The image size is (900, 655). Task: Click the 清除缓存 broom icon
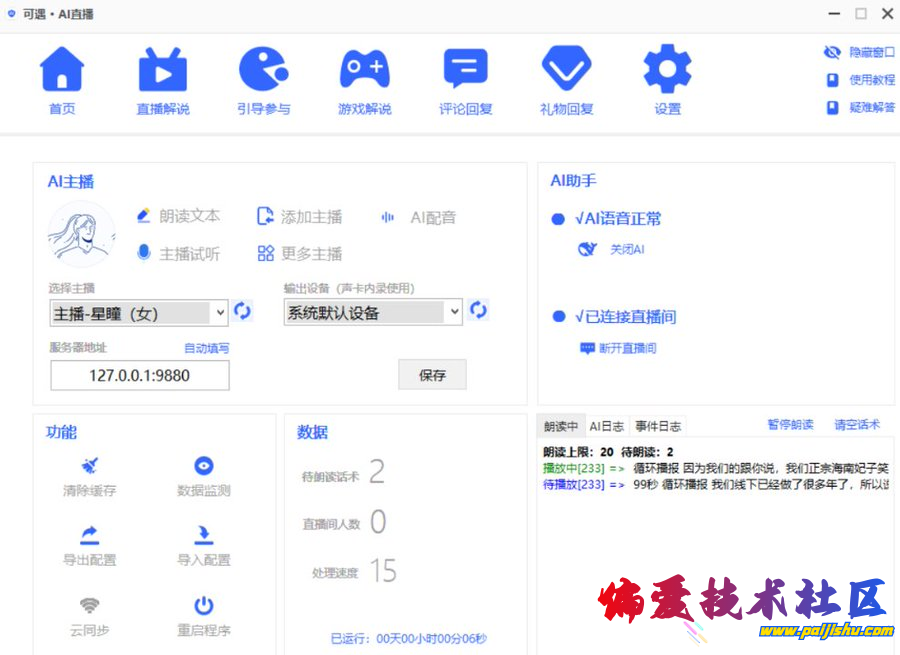click(90, 467)
